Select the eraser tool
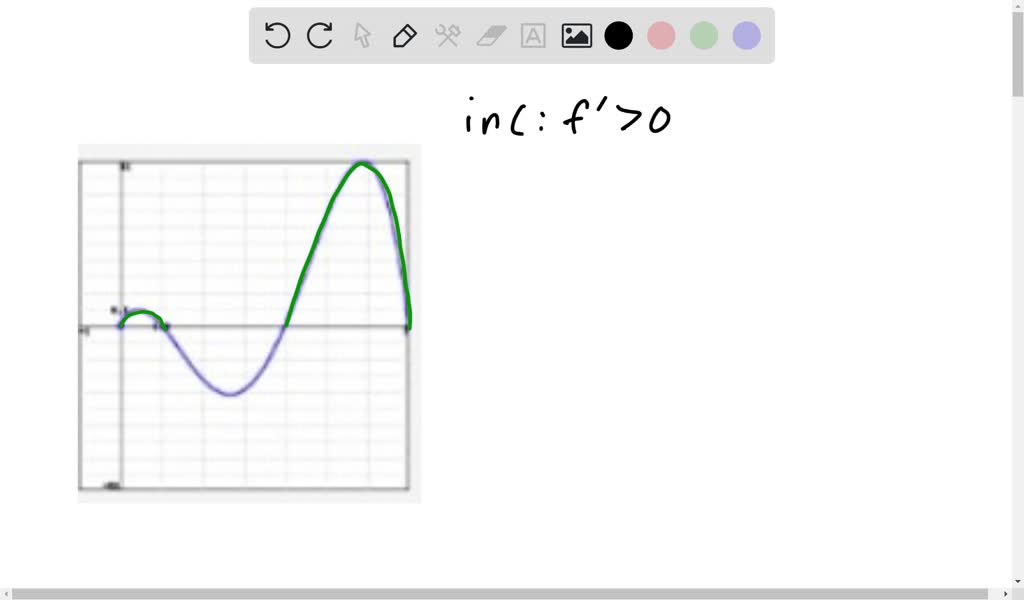 [489, 36]
